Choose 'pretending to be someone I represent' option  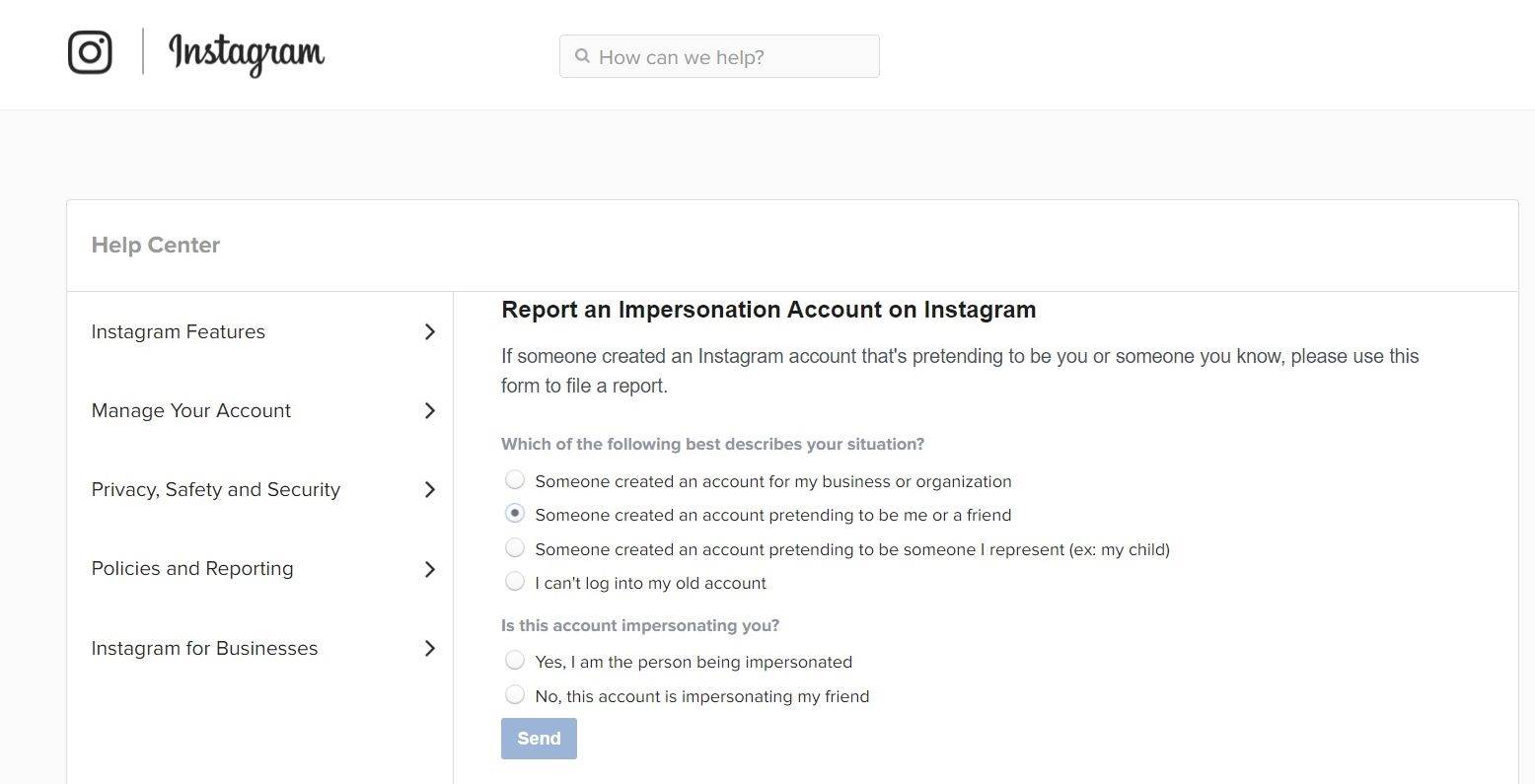515,548
